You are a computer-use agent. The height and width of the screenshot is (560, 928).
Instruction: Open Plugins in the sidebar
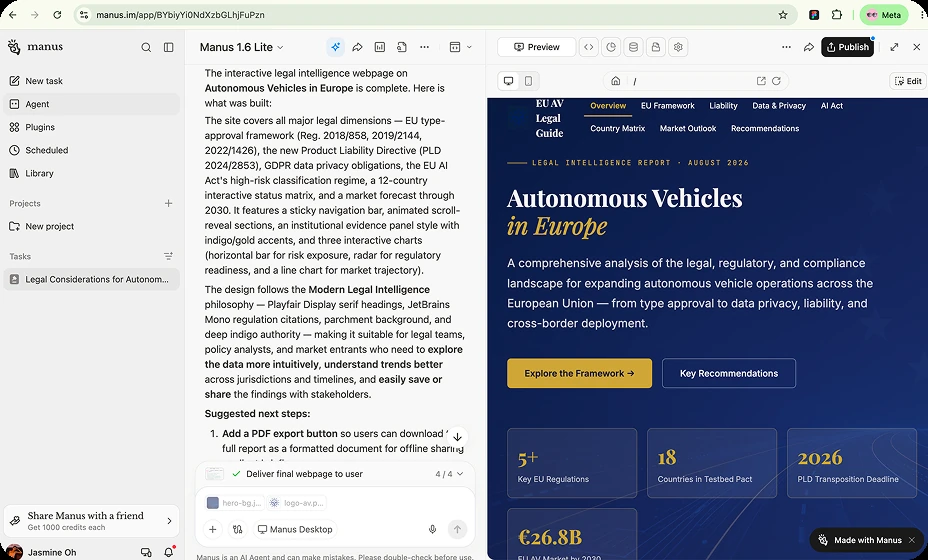pos(92,127)
